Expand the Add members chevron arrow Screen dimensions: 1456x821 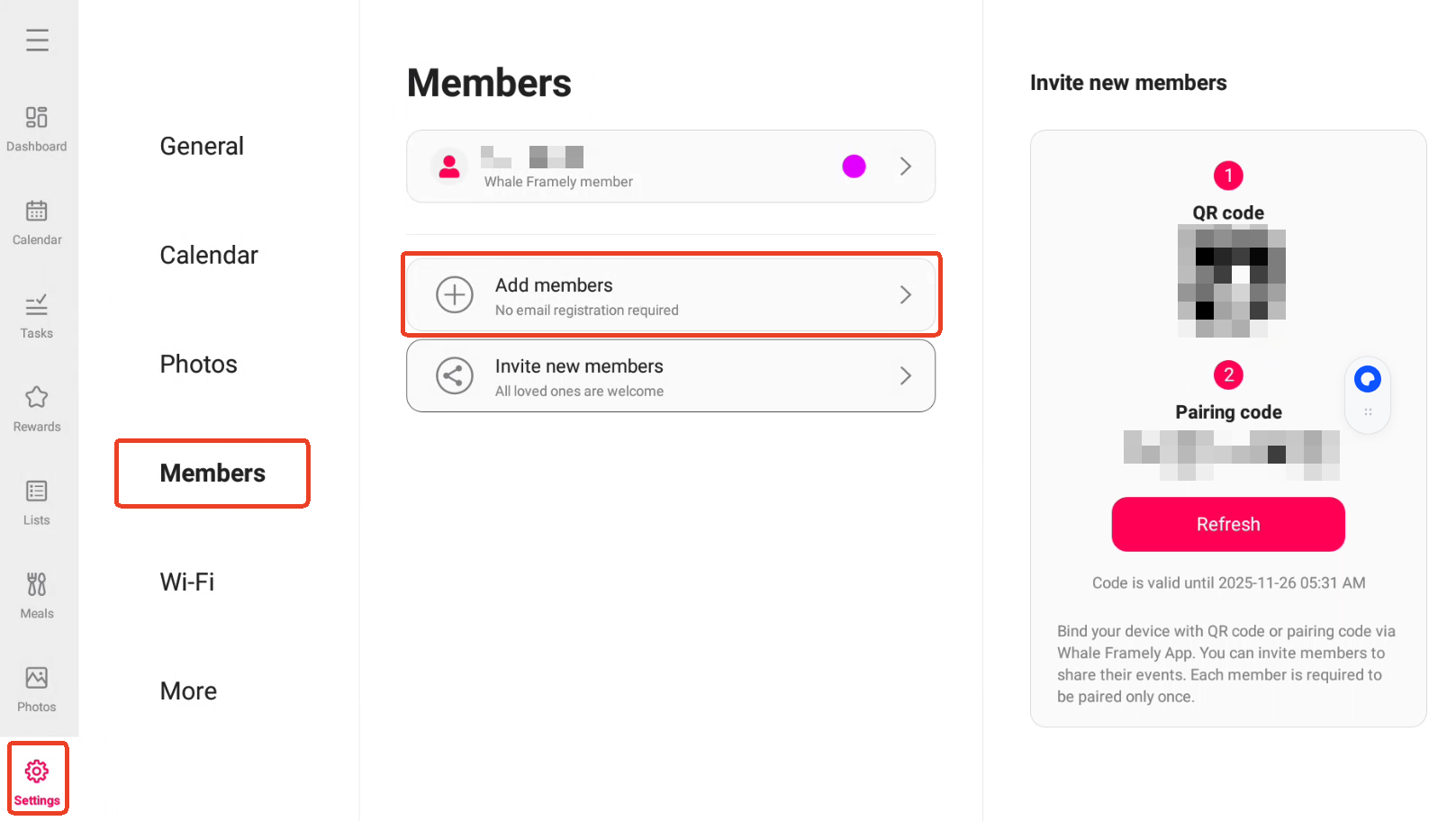pos(906,294)
